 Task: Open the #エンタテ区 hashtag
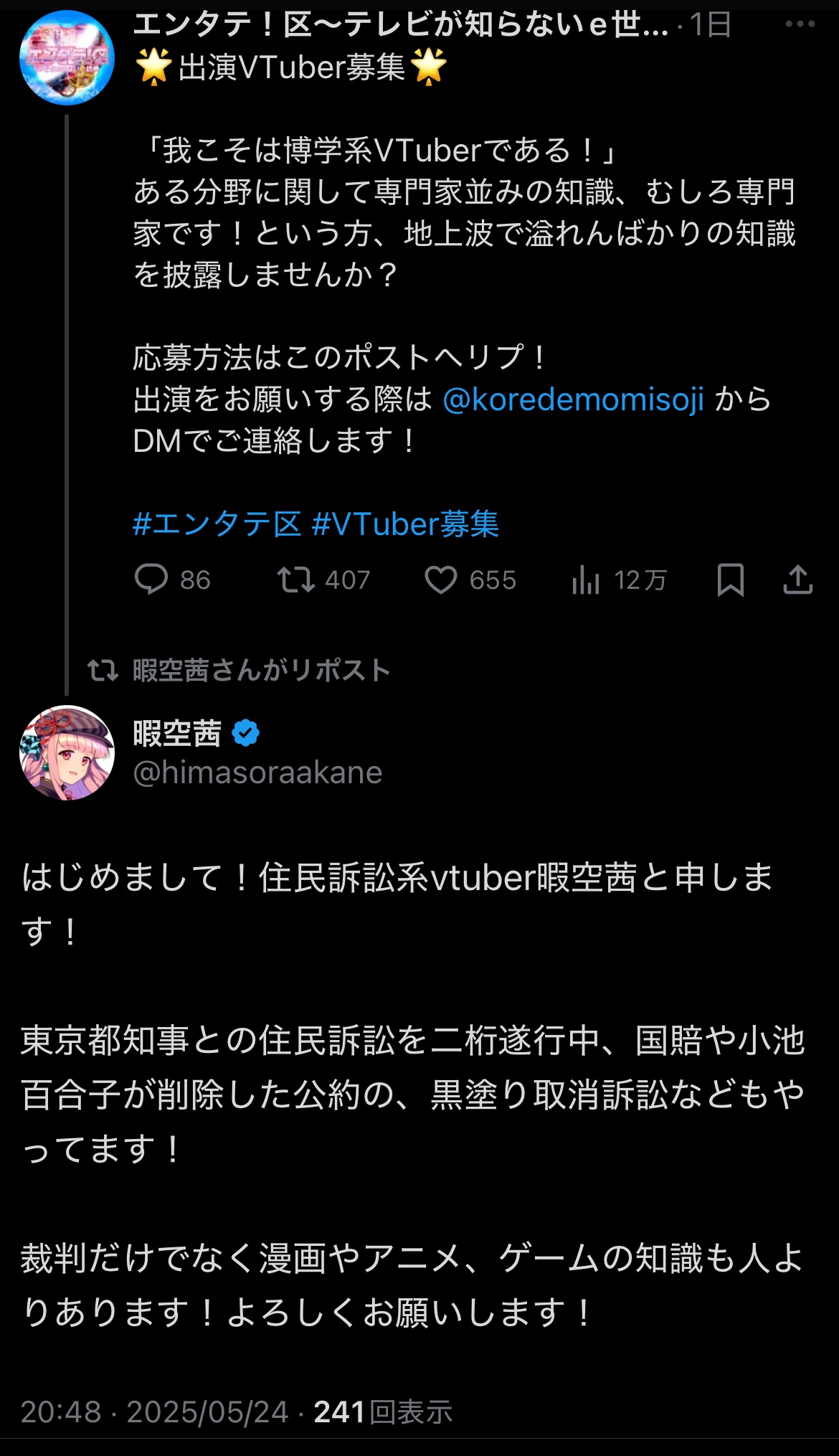pos(217,524)
